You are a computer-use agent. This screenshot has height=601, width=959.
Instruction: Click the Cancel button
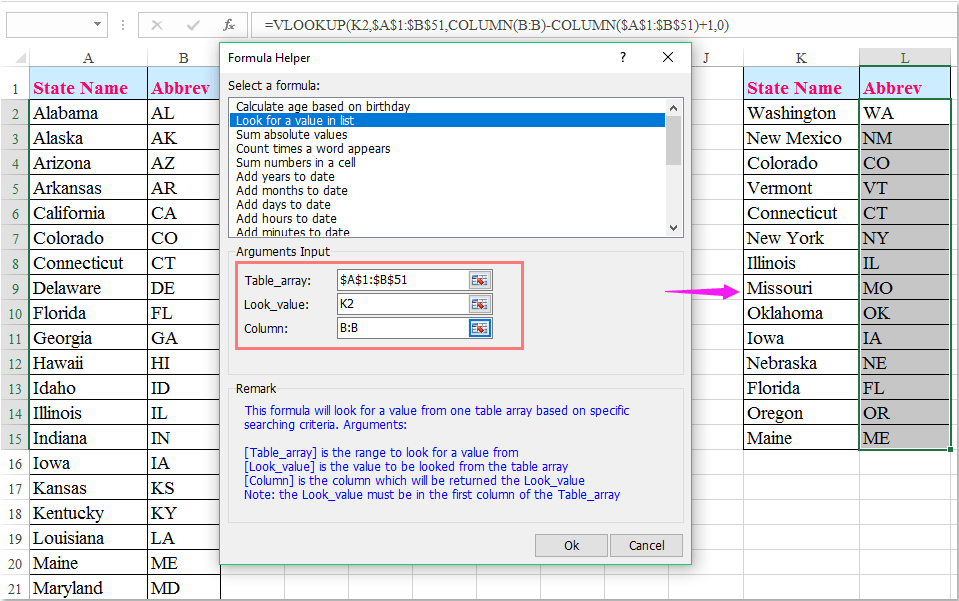pos(648,546)
